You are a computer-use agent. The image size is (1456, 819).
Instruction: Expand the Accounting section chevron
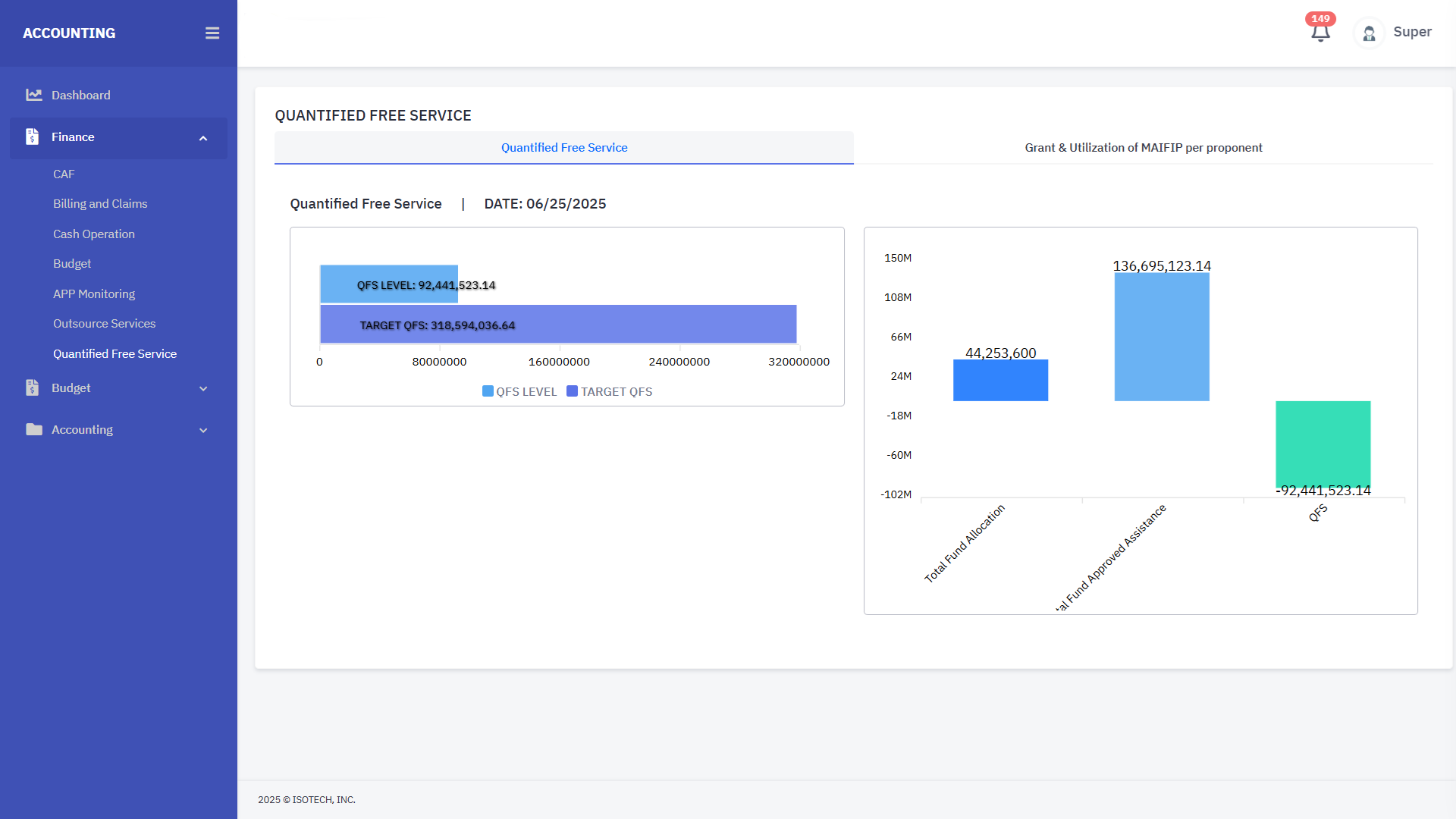pyautogui.click(x=203, y=430)
